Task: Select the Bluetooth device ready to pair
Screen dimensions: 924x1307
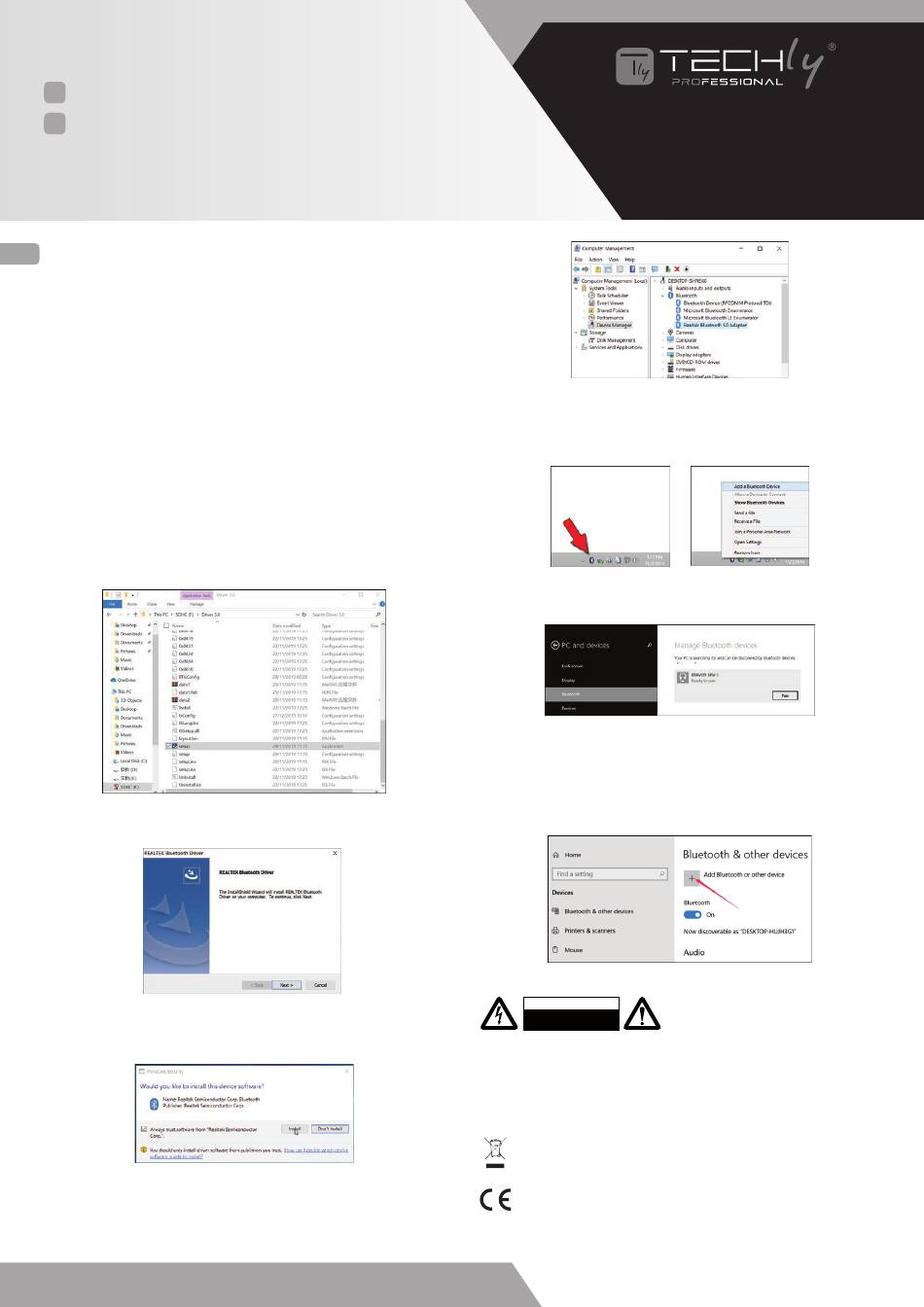Action: click(737, 685)
